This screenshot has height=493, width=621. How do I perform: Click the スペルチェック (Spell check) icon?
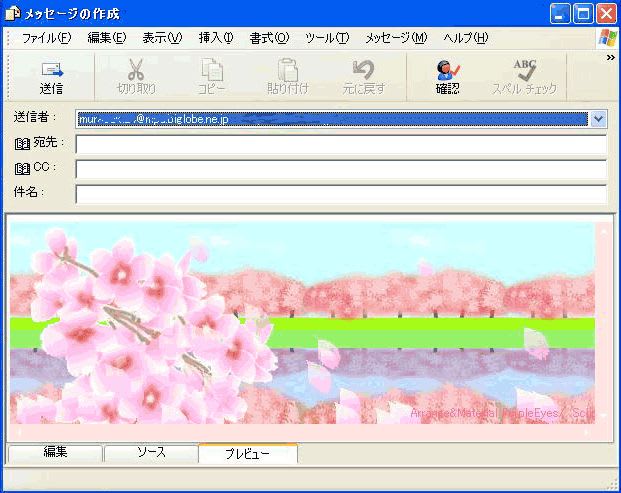click(x=524, y=70)
